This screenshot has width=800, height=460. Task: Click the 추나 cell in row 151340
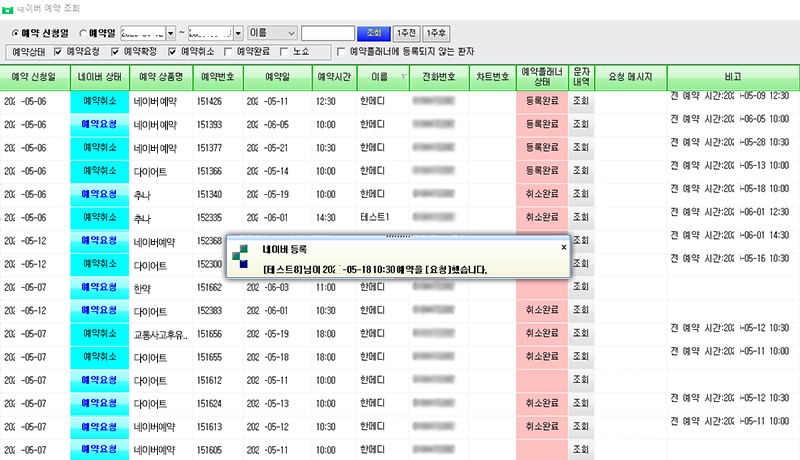(x=161, y=195)
